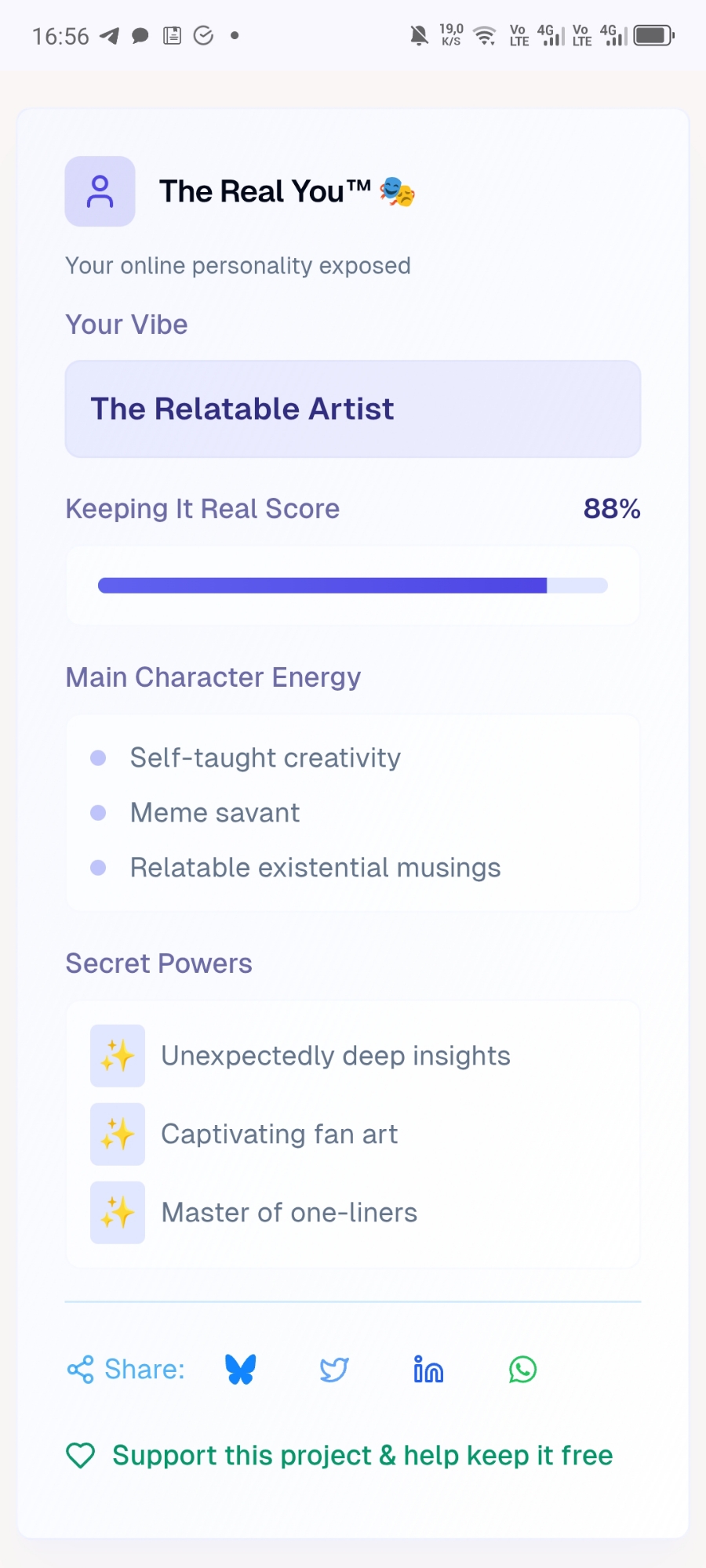Tap sparkle icon beside Captivating fan art
The width and height of the screenshot is (706, 1568).
click(x=118, y=1134)
